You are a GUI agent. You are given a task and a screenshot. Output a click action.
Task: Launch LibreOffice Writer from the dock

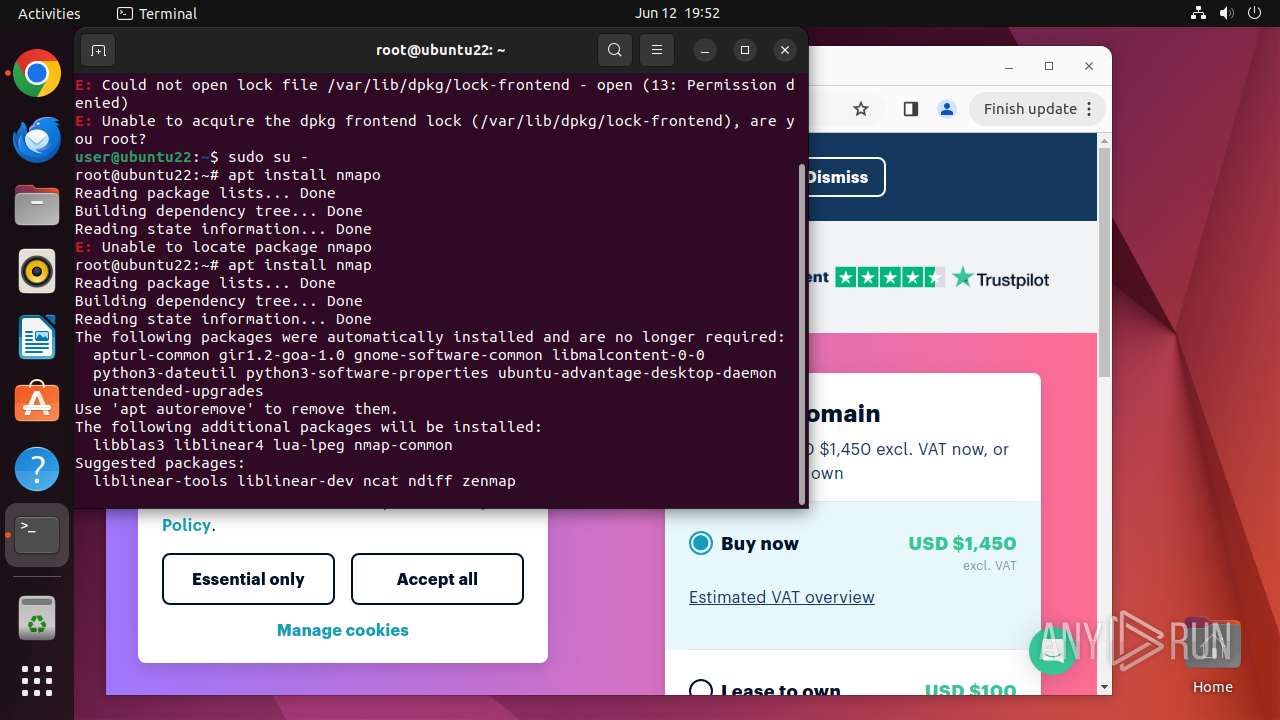click(37, 337)
